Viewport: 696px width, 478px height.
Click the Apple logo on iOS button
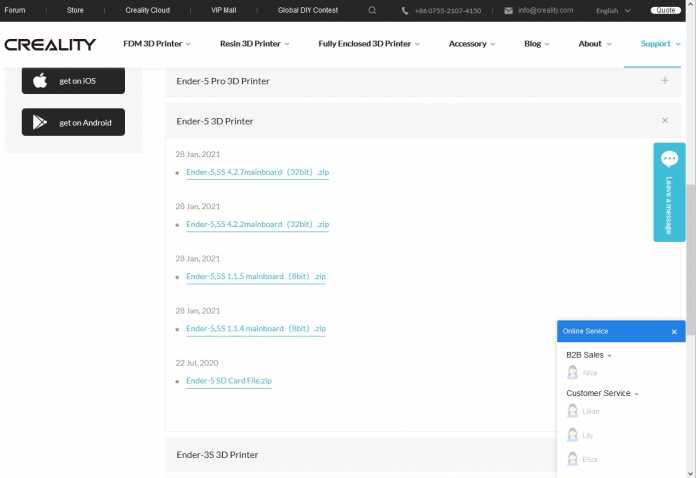(x=40, y=81)
